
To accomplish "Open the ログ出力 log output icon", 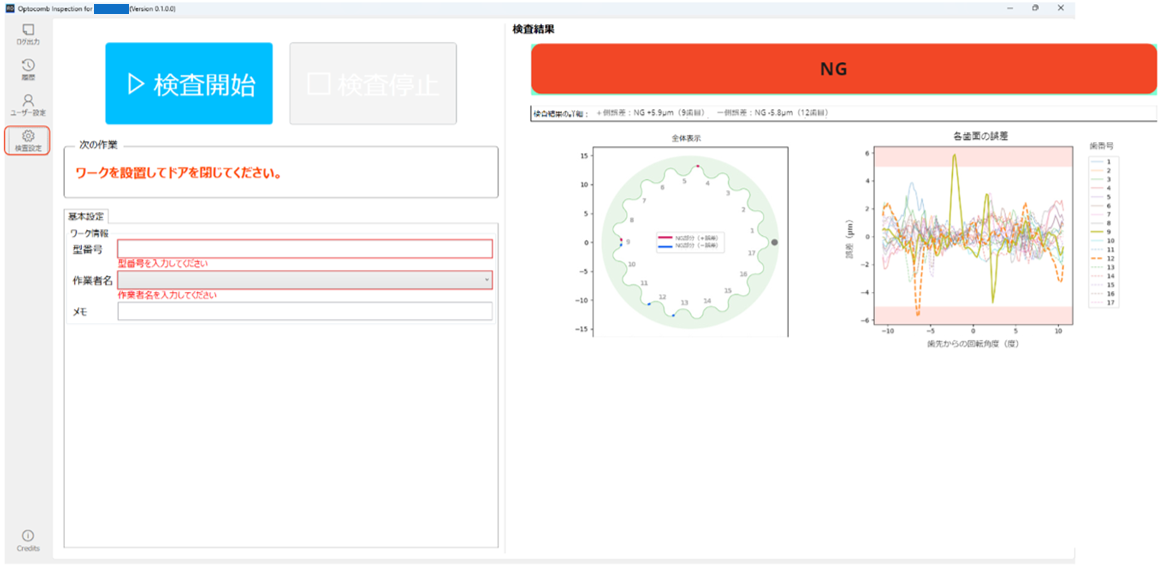I will [x=28, y=34].
